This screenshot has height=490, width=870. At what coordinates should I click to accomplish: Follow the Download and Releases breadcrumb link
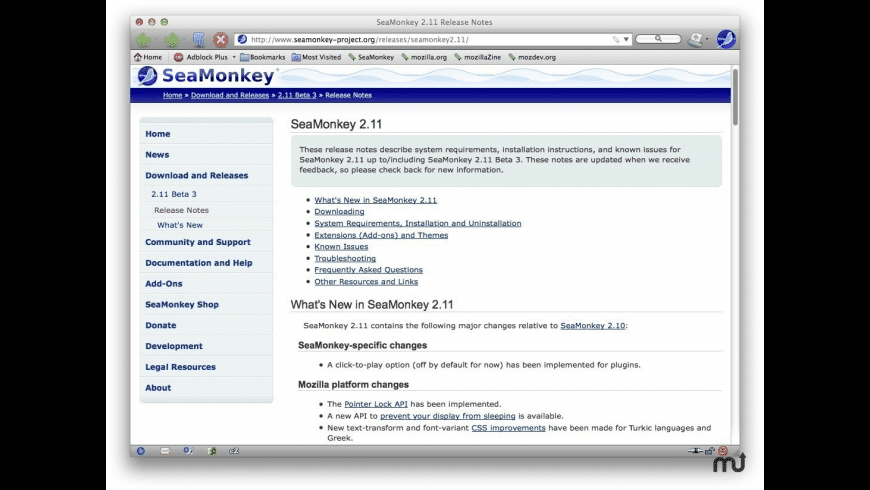[x=230, y=95]
